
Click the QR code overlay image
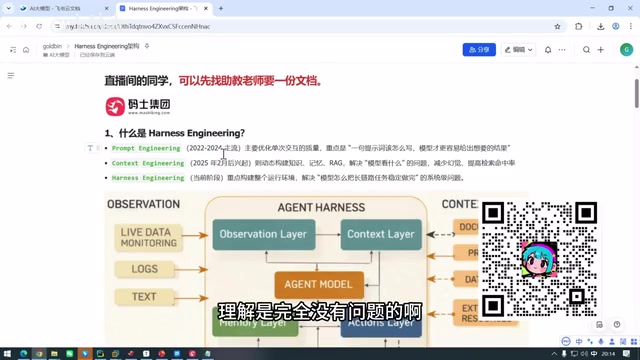point(540,259)
